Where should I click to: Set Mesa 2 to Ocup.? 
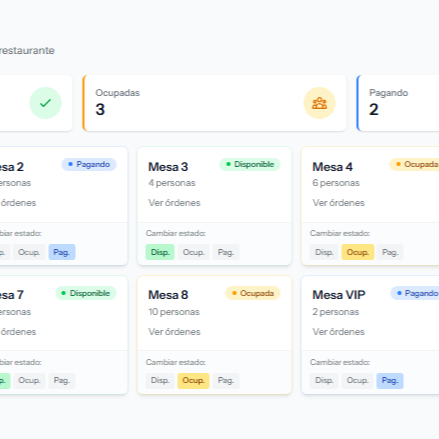click(x=29, y=252)
